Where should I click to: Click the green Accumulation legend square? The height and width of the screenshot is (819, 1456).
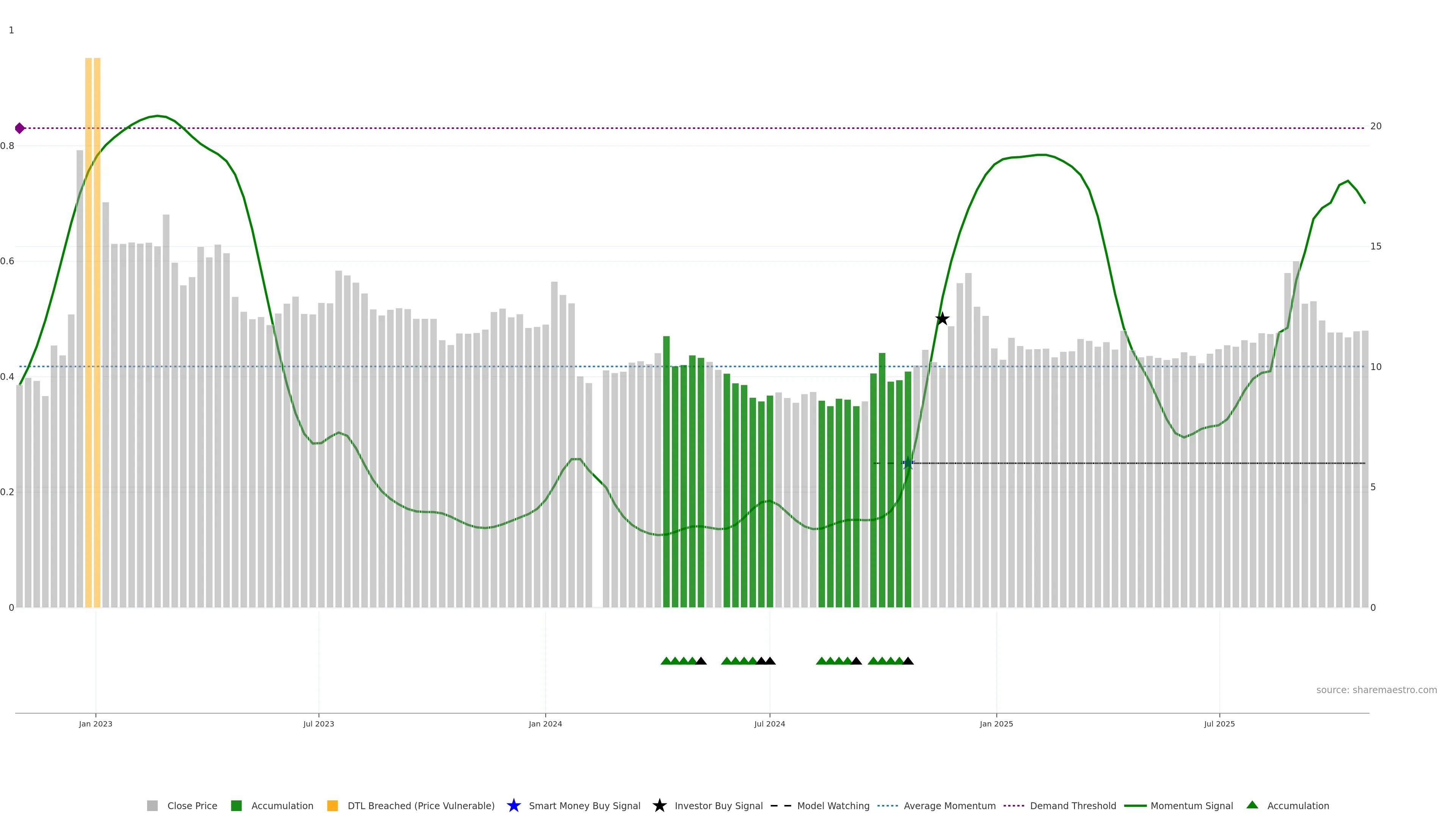coord(236,805)
